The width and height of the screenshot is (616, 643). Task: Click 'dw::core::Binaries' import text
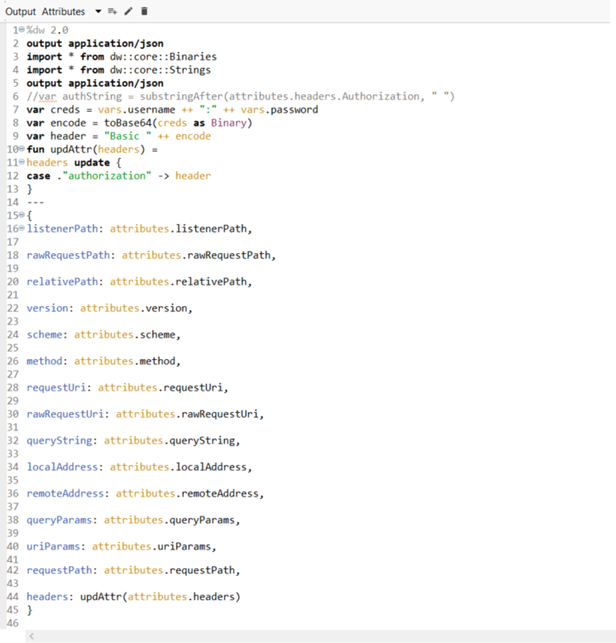[163, 57]
